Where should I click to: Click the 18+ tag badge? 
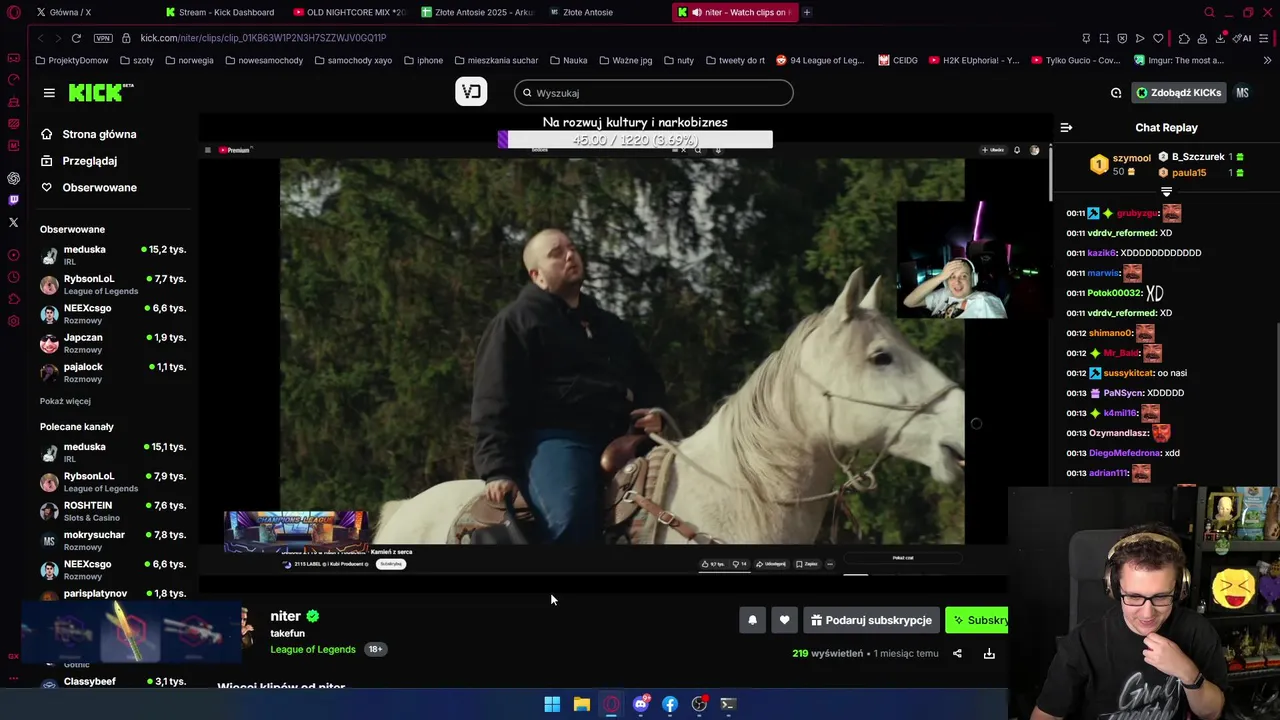pos(375,649)
